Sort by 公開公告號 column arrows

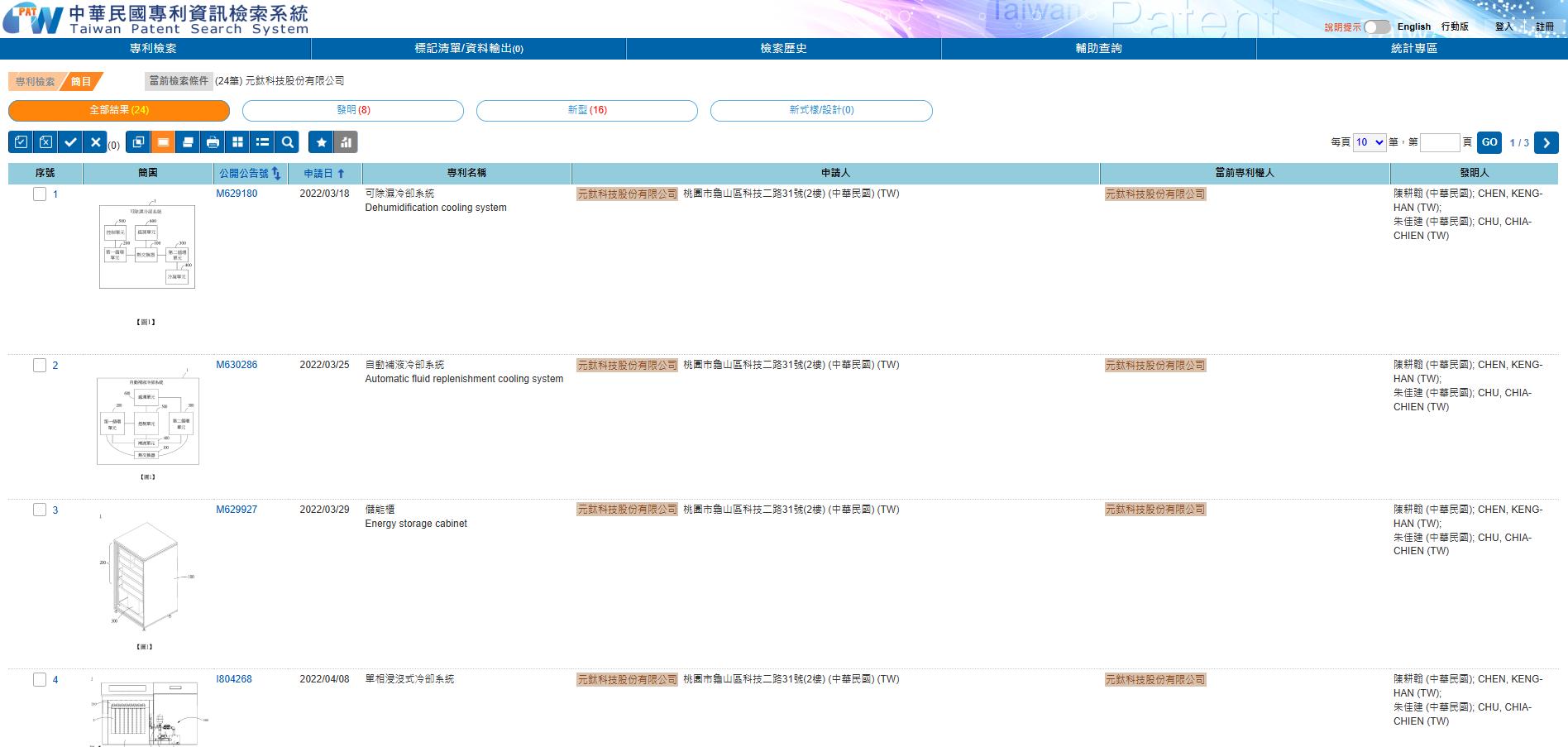pos(276,173)
